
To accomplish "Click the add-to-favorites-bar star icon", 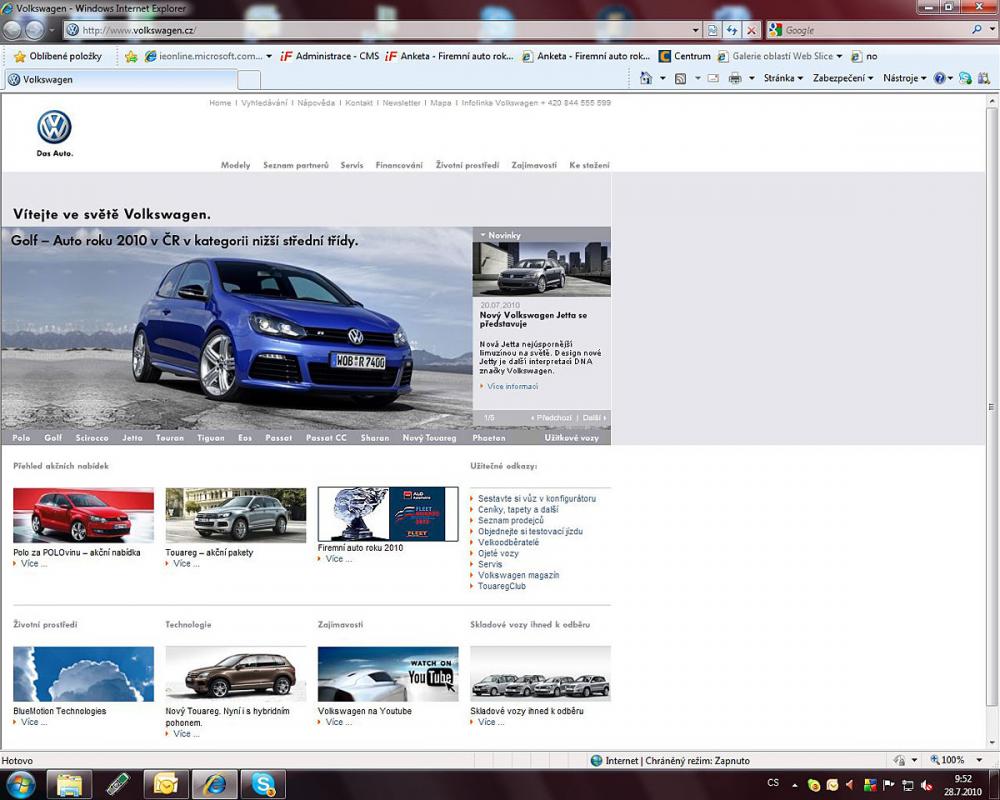I will pos(131,56).
